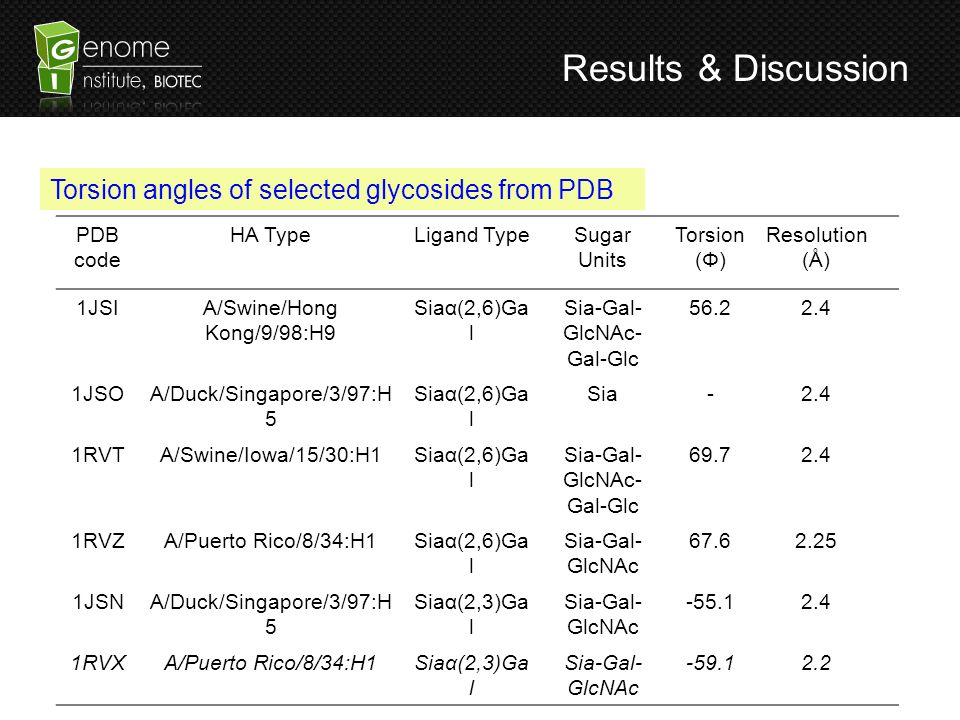Viewport: 960px width, 720px height.
Task: Click the HA Type column header
Action: click(x=270, y=235)
